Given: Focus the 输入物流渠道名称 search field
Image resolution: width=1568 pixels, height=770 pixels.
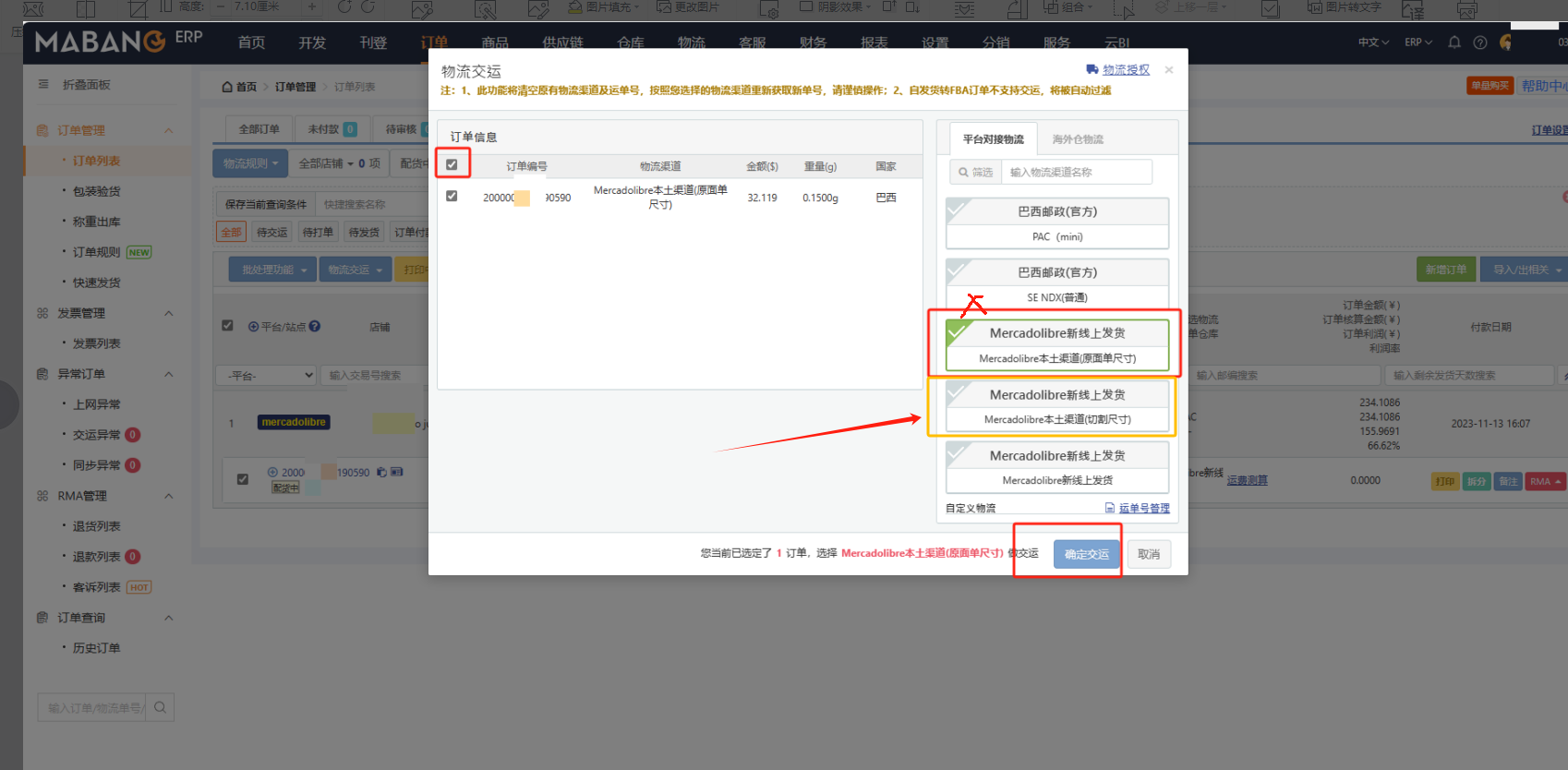Looking at the screenshot, I should [x=1076, y=172].
